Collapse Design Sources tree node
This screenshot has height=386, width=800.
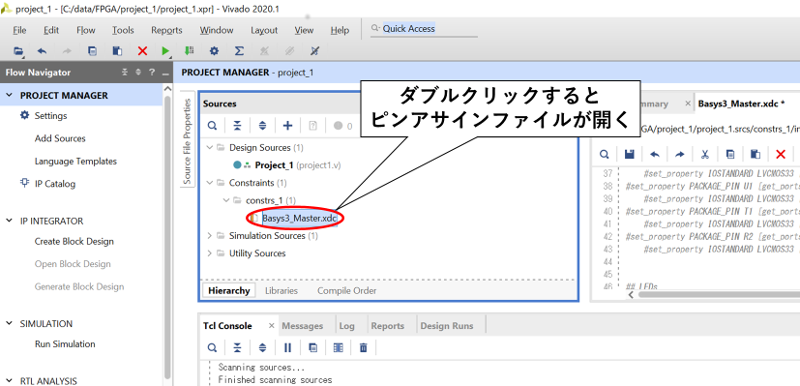[x=210, y=147]
